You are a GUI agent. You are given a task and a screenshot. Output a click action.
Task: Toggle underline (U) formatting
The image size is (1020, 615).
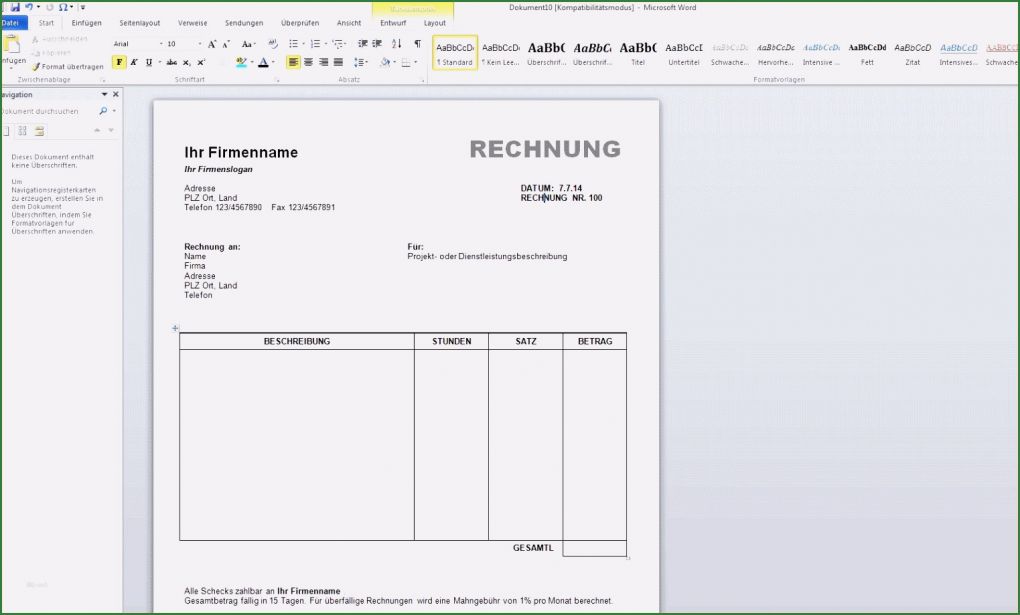coord(147,60)
